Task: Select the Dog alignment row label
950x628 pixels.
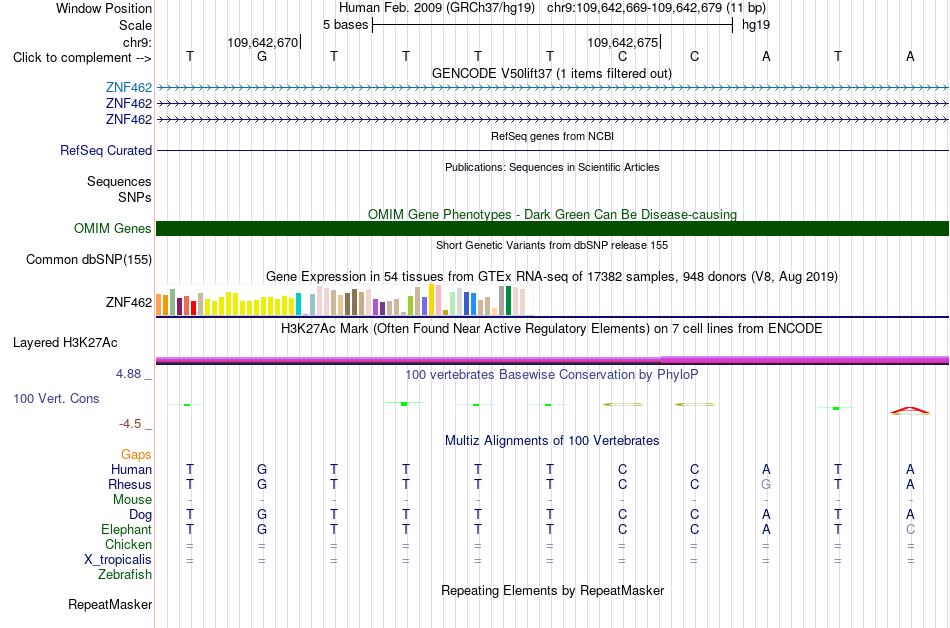Action: 140,515
